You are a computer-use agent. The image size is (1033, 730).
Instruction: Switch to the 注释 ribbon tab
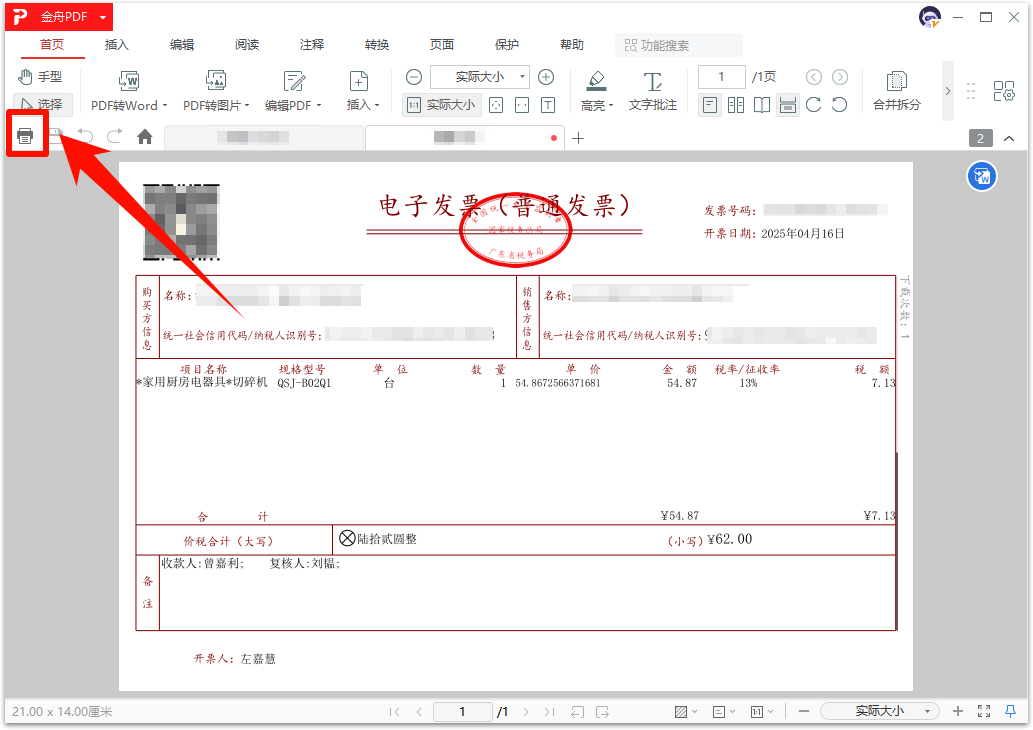tap(312, 44)
